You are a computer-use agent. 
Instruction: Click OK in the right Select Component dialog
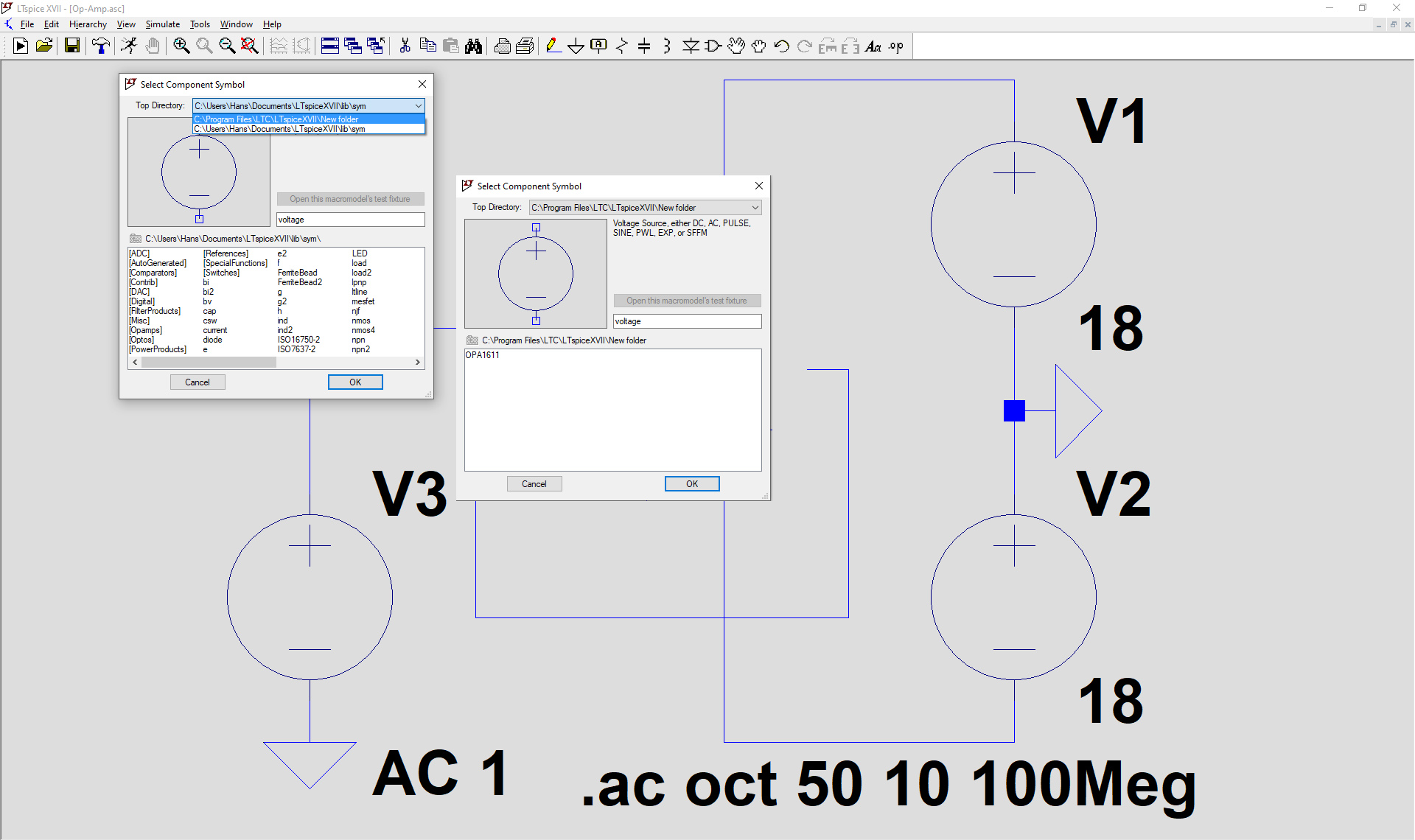(x=692, y=483)
